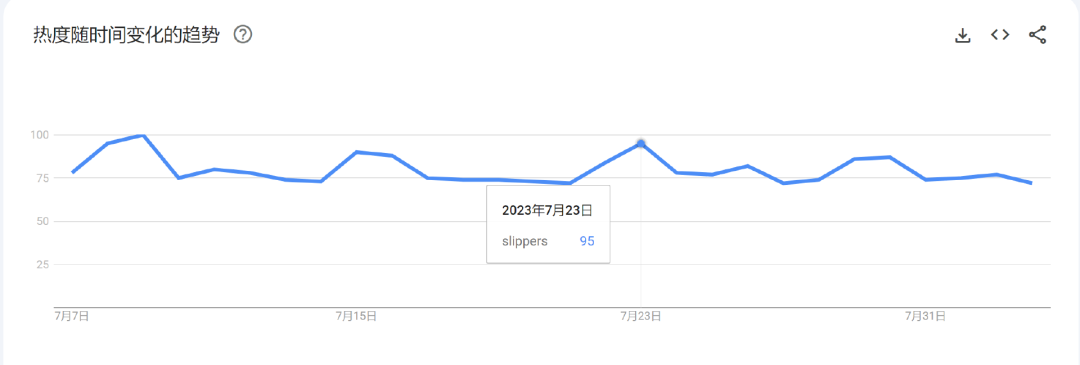
Task: Click the 7月7日 axis label
Action: pos(72,316)
